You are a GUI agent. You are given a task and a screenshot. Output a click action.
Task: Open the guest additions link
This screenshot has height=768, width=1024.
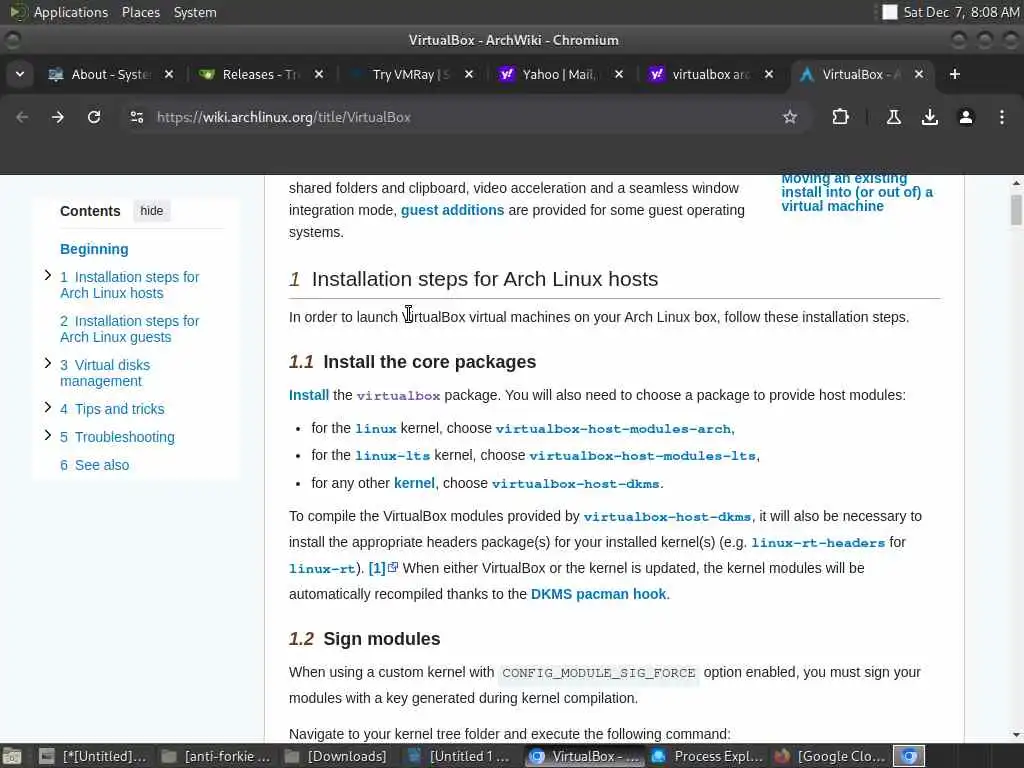click(453, 210)
